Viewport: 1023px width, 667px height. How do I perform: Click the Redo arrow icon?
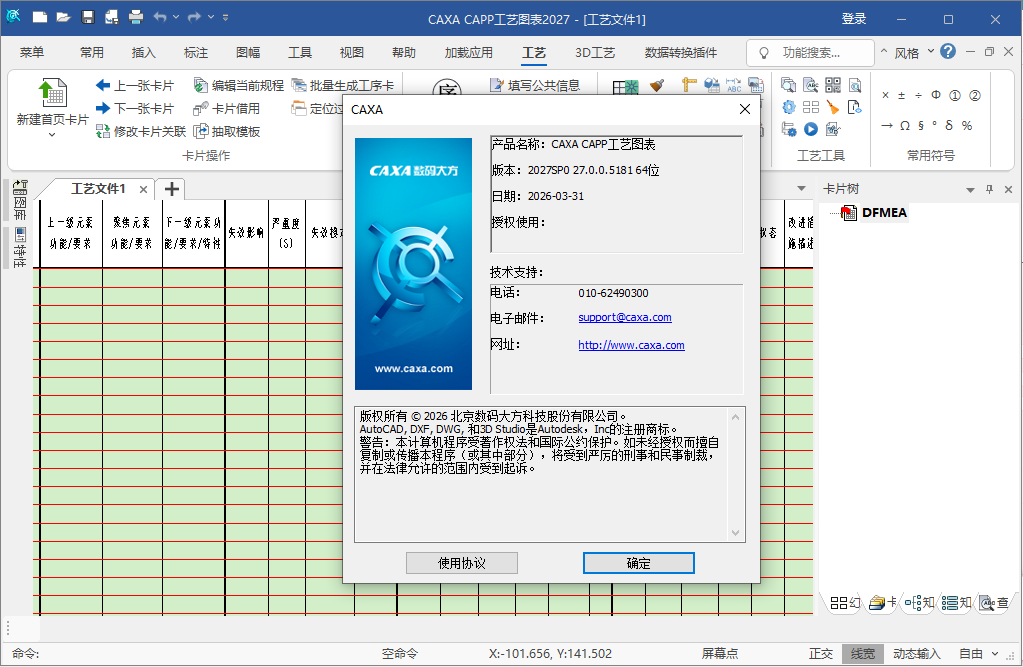[194, 17]
